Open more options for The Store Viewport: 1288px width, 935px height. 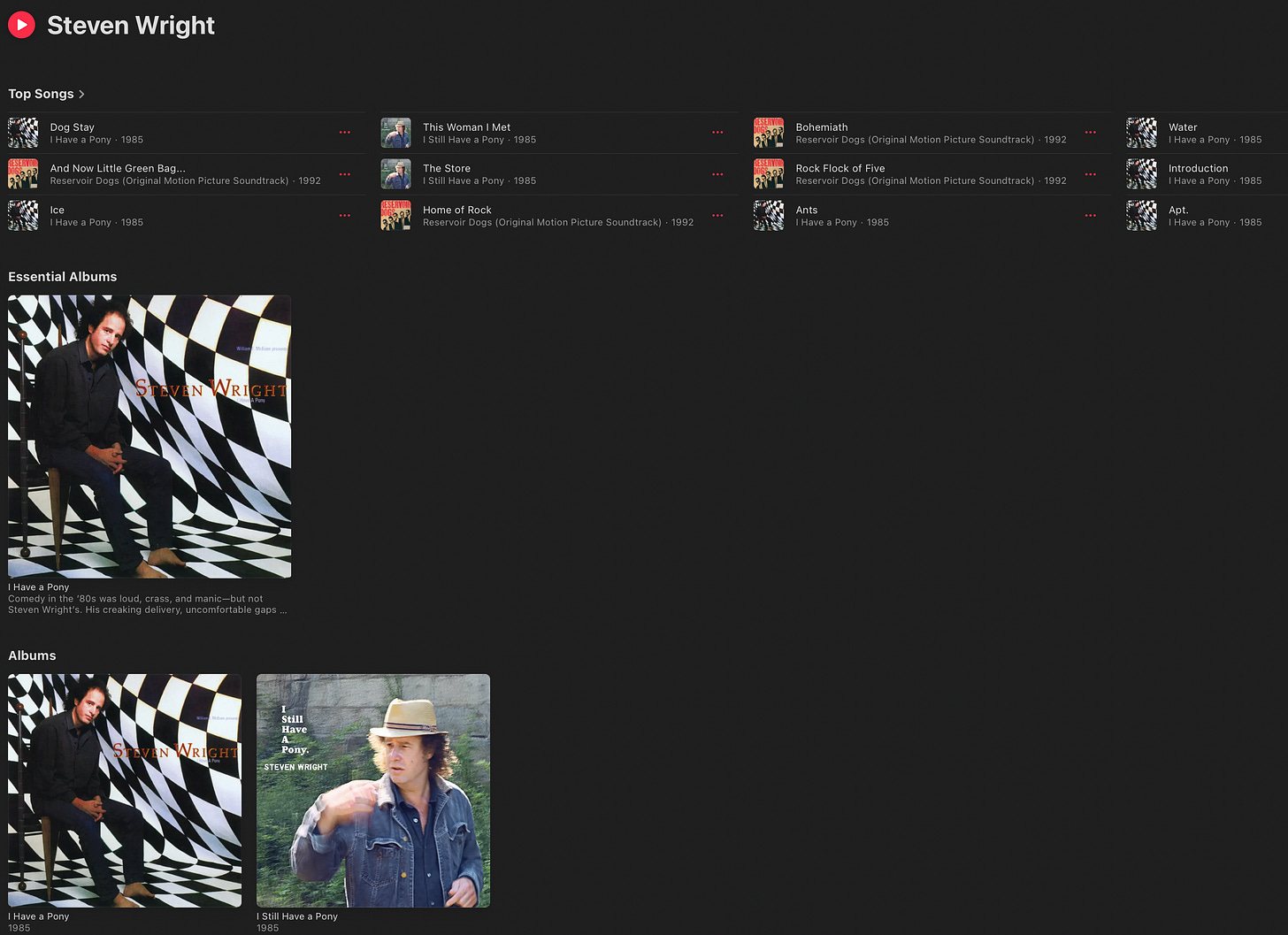click(717, 174)
